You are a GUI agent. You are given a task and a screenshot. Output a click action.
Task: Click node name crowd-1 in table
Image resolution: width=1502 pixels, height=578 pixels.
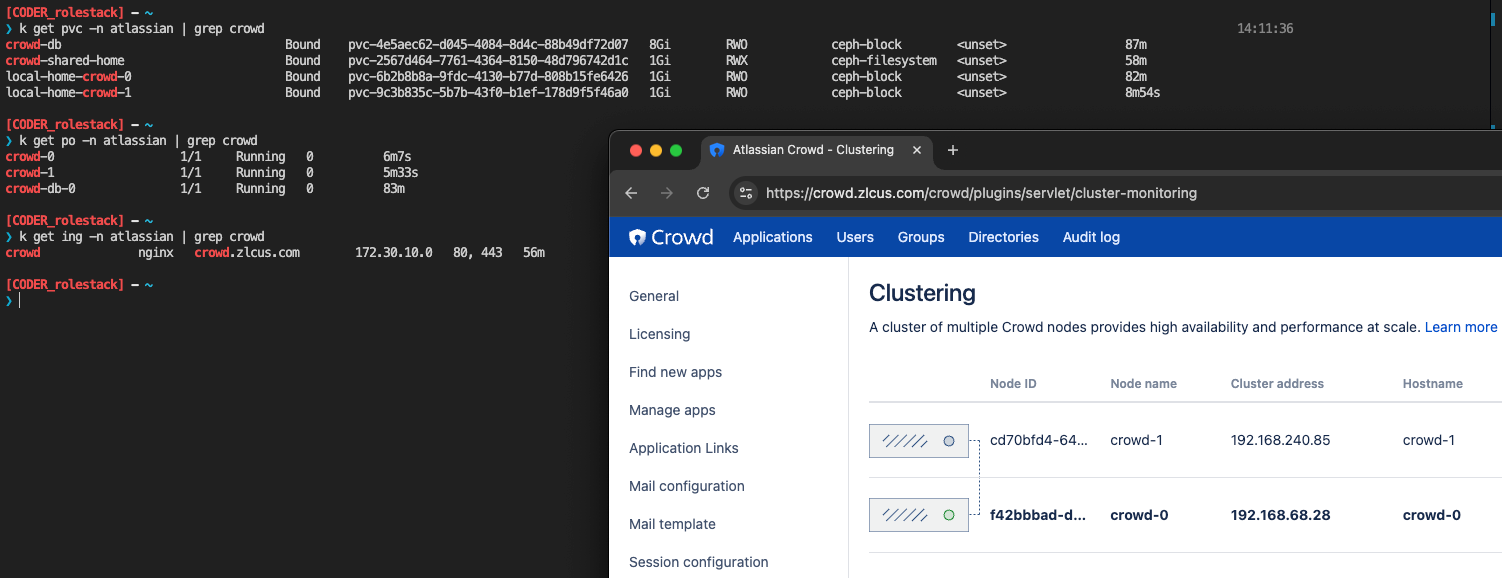[1138, 440]
